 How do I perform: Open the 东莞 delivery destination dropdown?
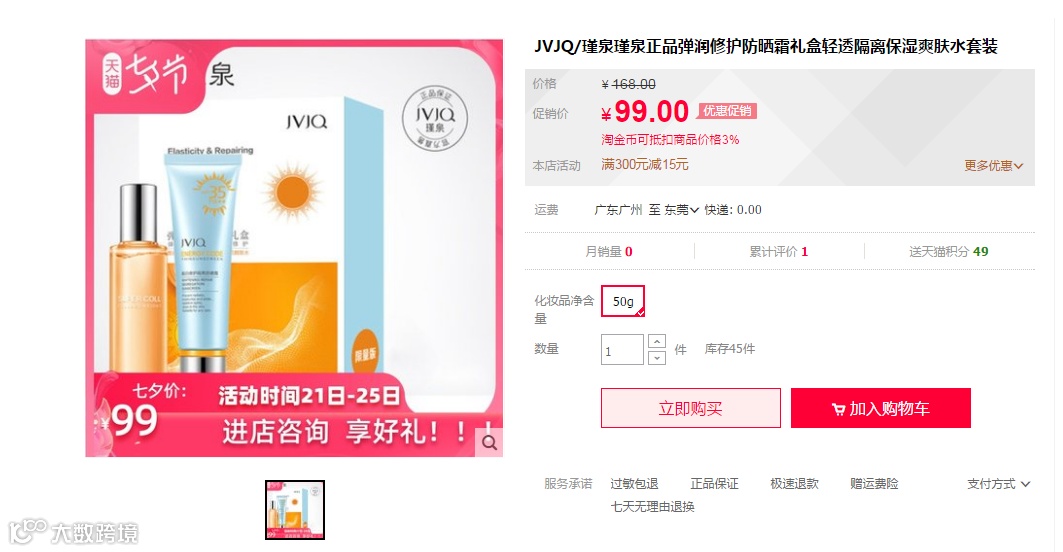681,210
